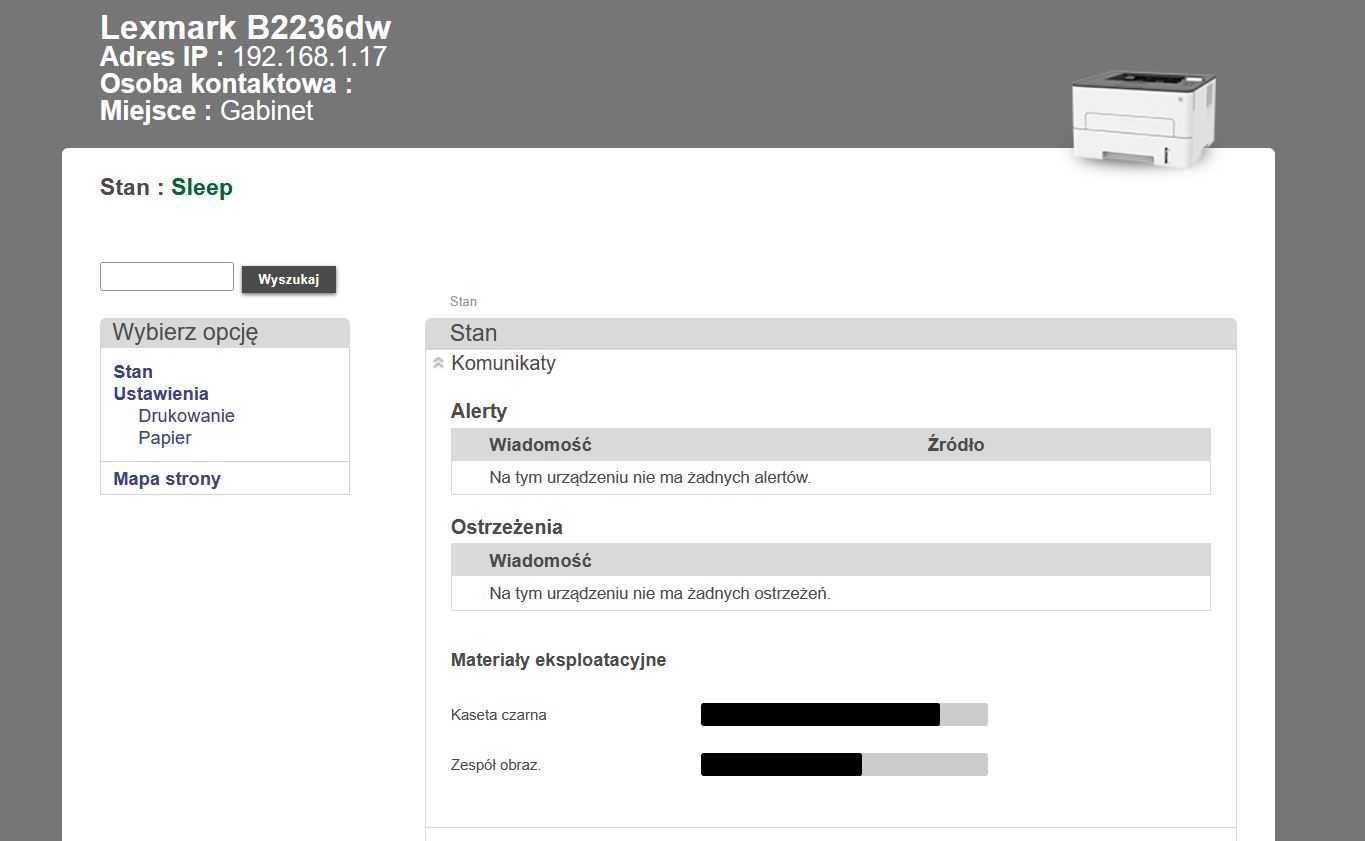Click the Zespół obraz. level bar
The height and width of the screenshot is (841, 1365).
tap(844, 764)
